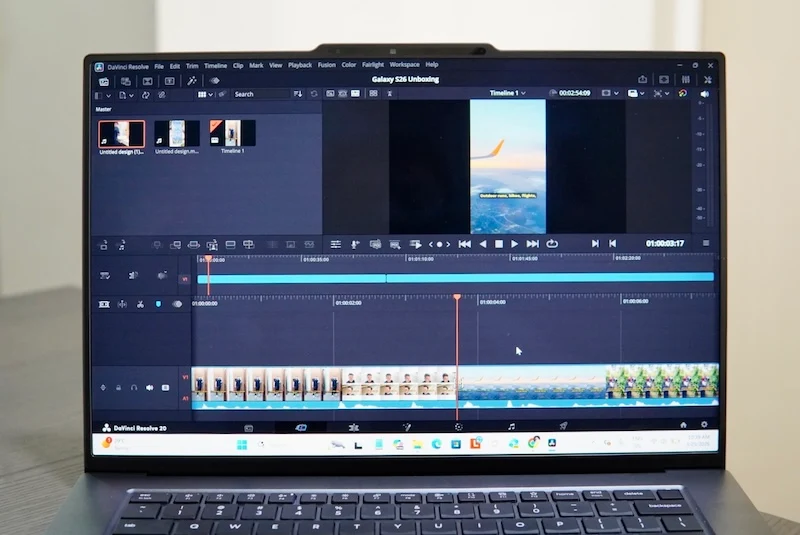
Task: Open the Transitions panel icon
Action: point(147,81)
